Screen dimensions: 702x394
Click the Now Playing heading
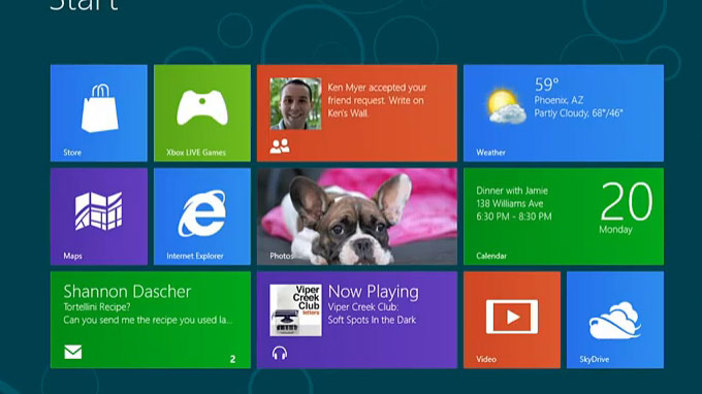click(x=373, y=292)
